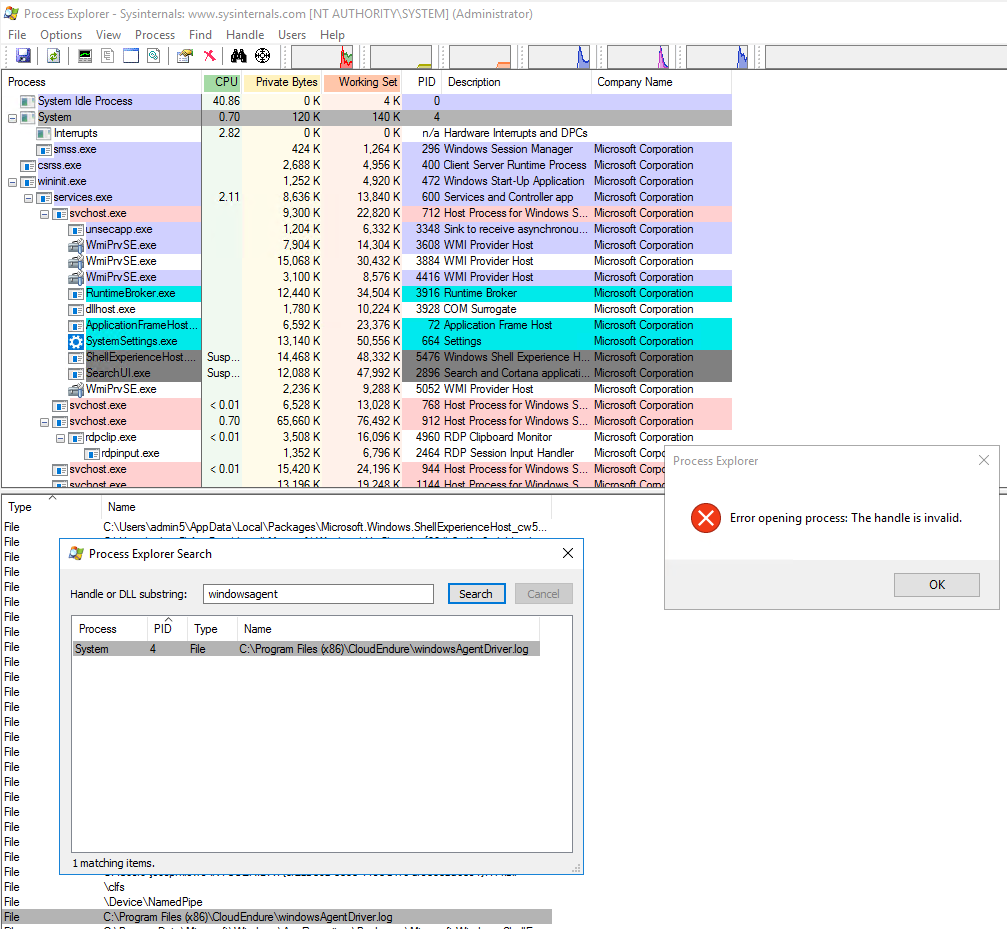Open System Information via the graph icon
Viewport: 1007px width, 929px height.
(x=85, y=56)
